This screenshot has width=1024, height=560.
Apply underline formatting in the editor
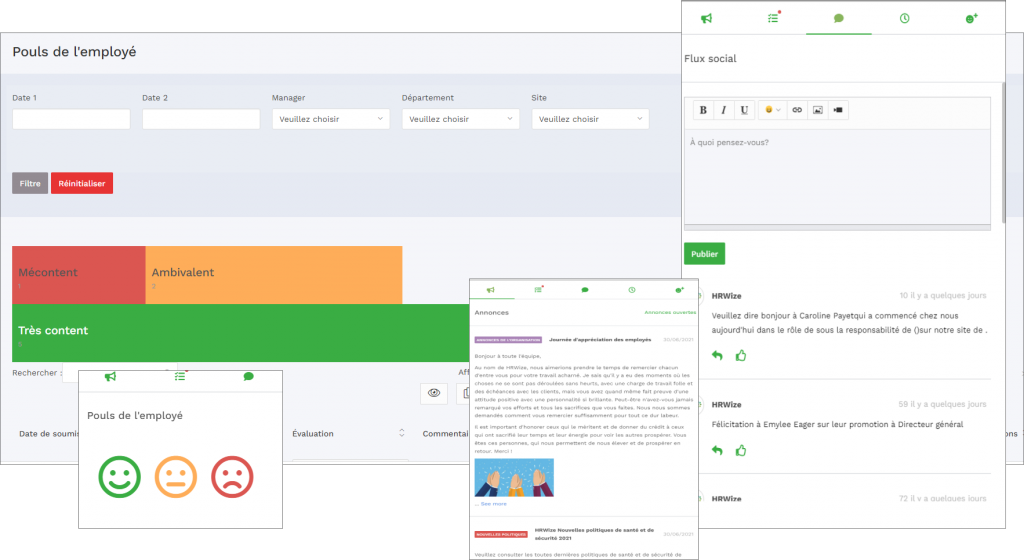(744, 110)
